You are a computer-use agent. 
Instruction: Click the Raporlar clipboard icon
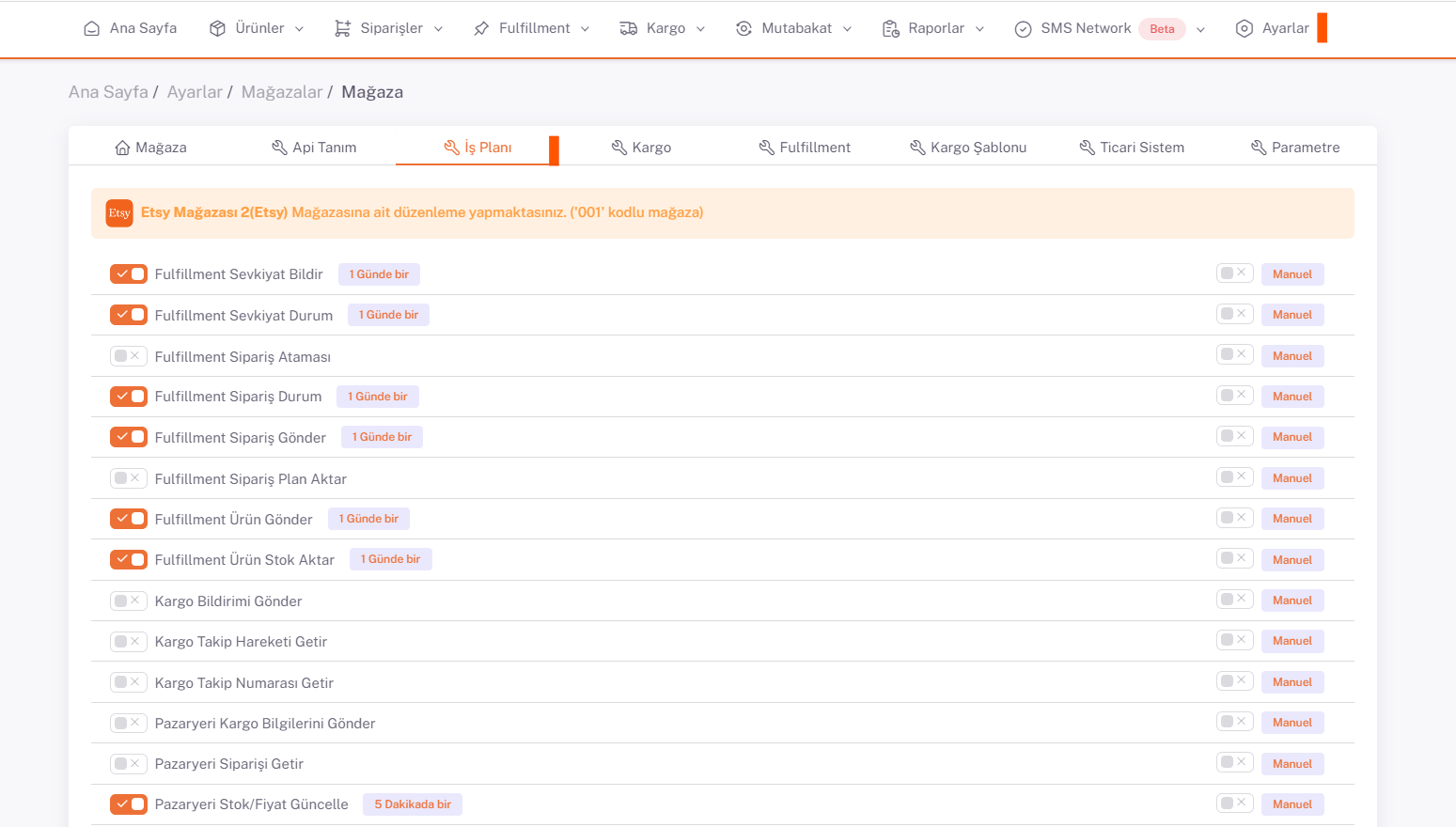[891, 28]
